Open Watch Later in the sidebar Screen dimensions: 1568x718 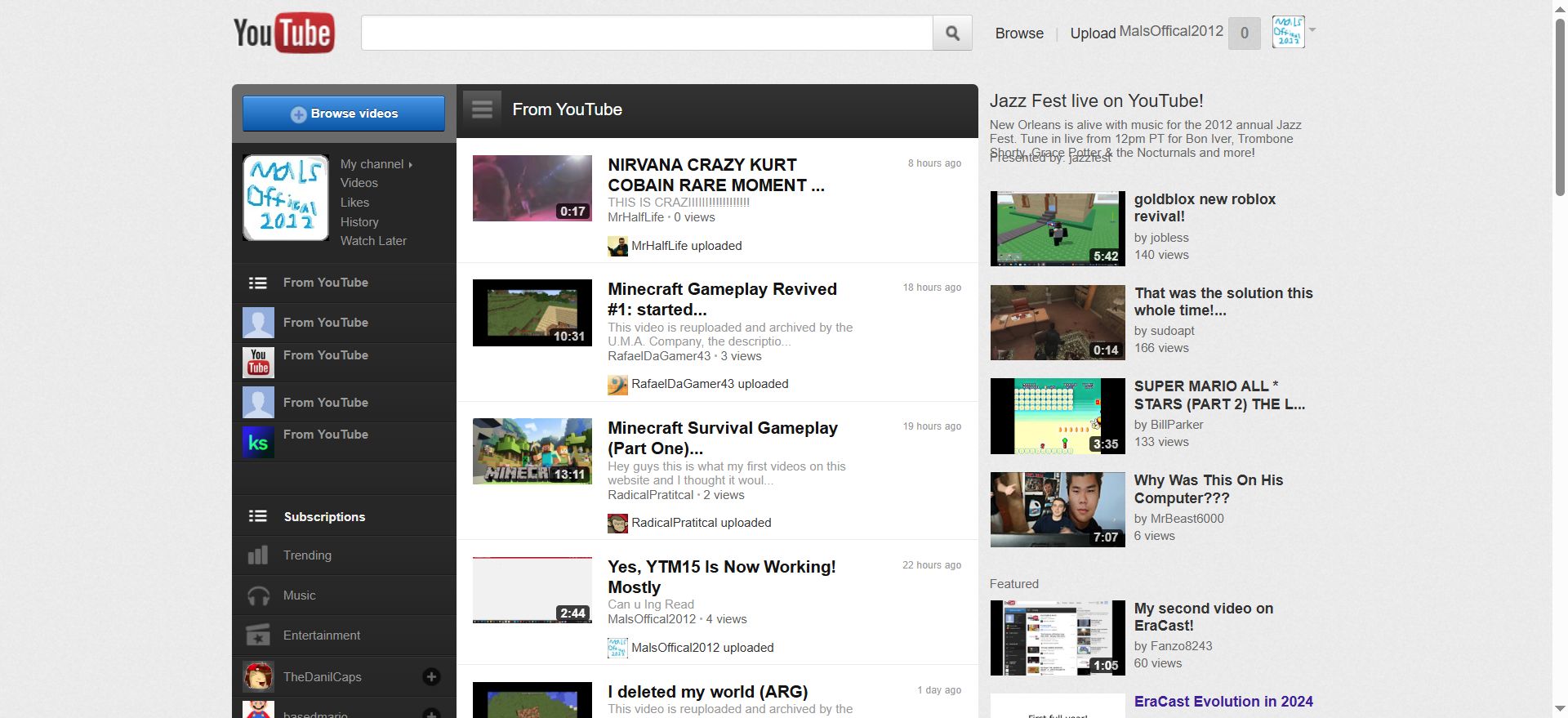click(373, 241)
